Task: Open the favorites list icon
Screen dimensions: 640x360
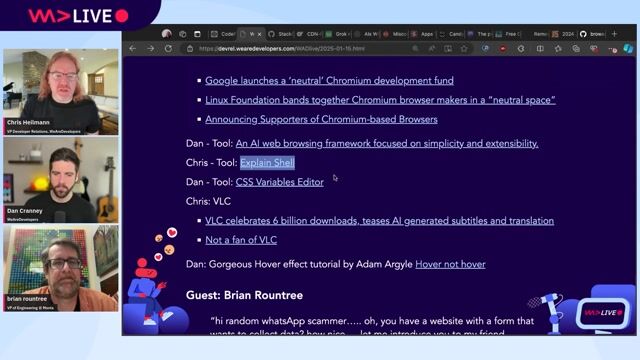Action: click(x=558, y=49)
